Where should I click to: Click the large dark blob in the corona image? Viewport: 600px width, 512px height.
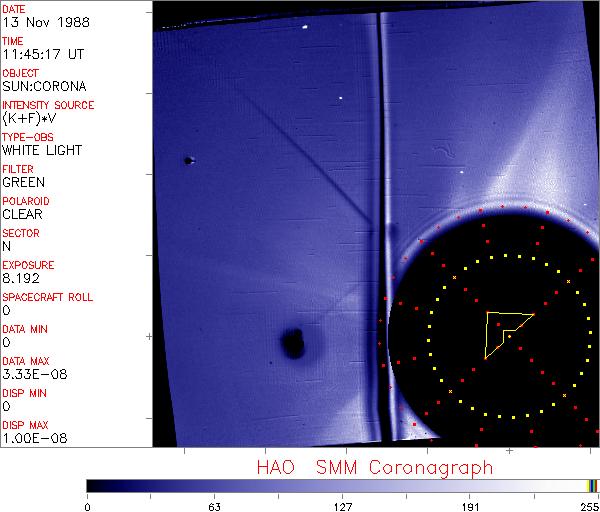(x=293, y=343)
